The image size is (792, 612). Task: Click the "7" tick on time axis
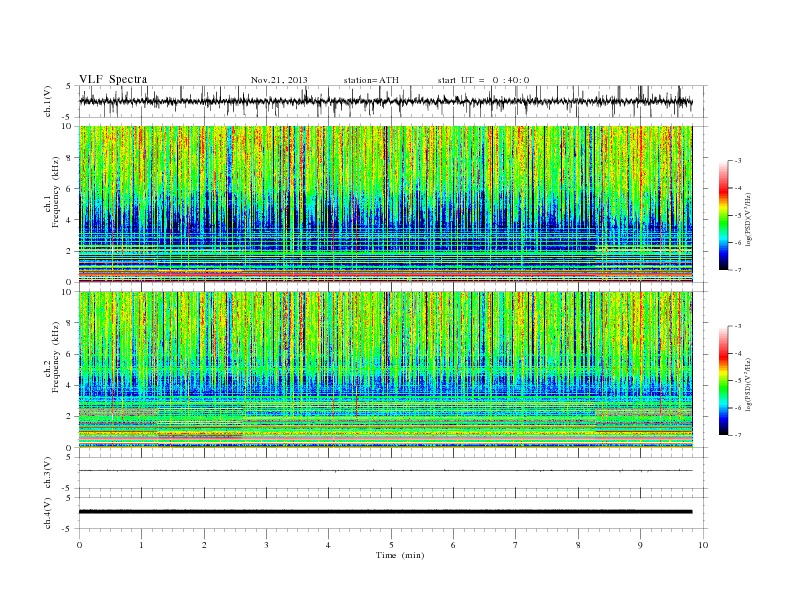[x=516, y=545]
